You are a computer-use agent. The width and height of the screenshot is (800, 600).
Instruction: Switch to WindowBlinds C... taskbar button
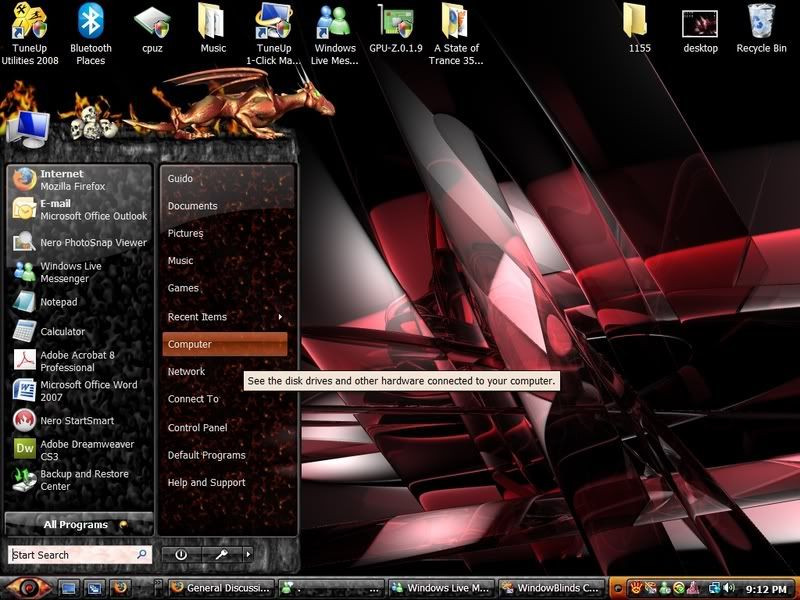tap(552, 588)
